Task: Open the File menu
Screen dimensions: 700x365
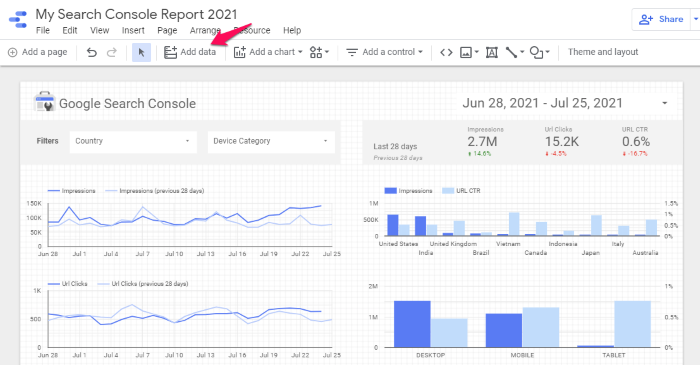Action: coord(42,30)
